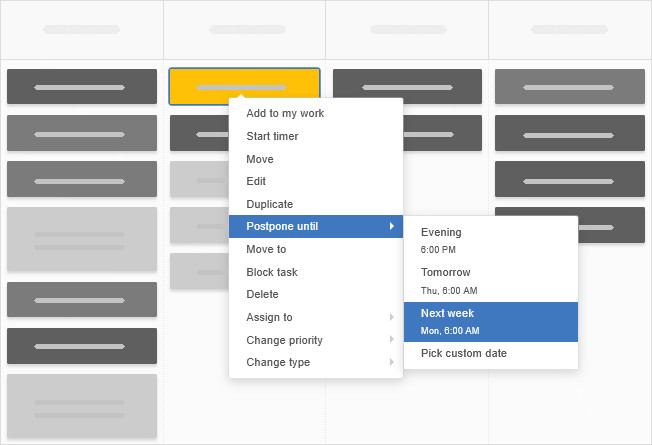Choose 'Move to' from the menu

(x=266, y=249)
